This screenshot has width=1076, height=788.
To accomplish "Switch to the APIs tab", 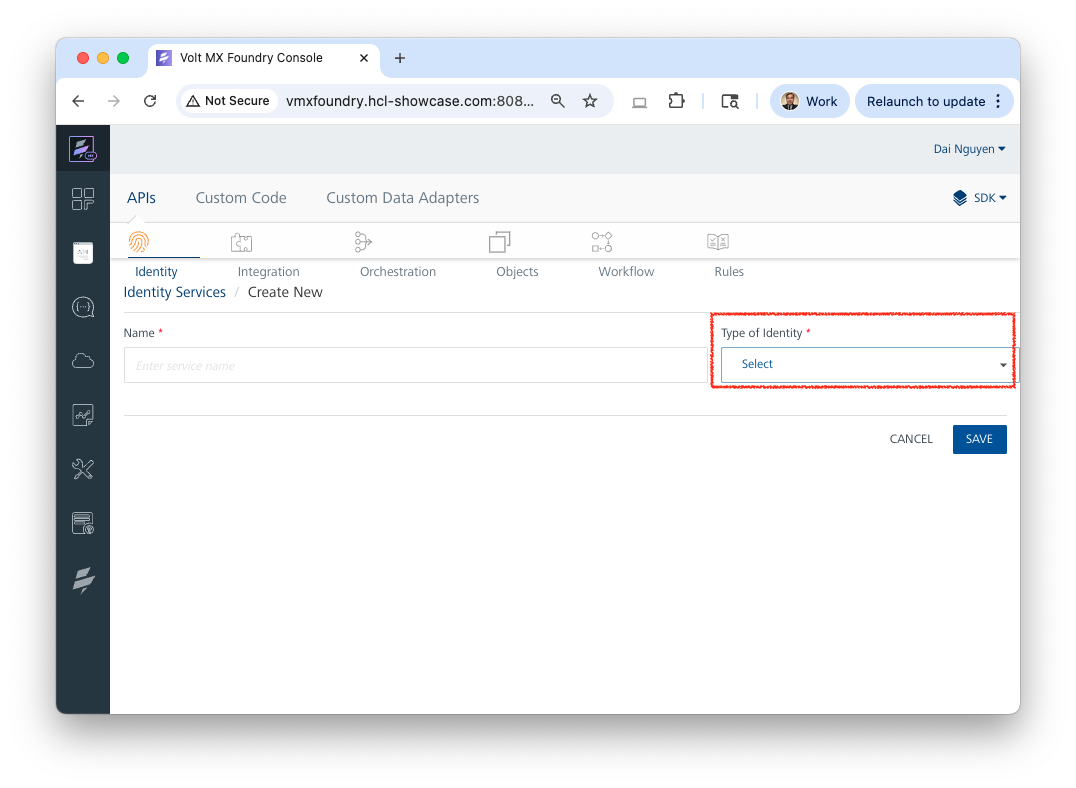I will pyautogui.click(x=141, y=198).
